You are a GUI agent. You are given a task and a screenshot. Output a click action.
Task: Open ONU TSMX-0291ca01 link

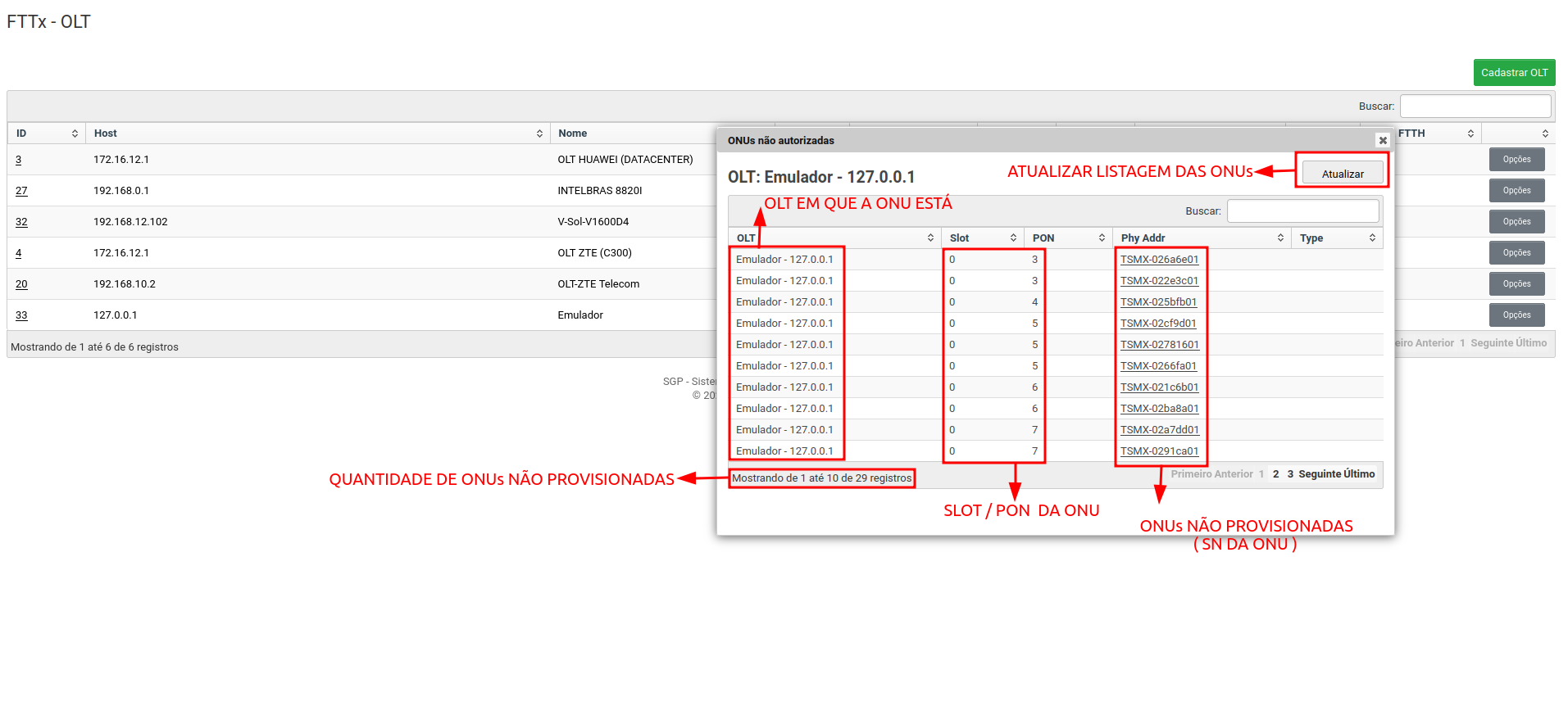tap(1159, 451)
